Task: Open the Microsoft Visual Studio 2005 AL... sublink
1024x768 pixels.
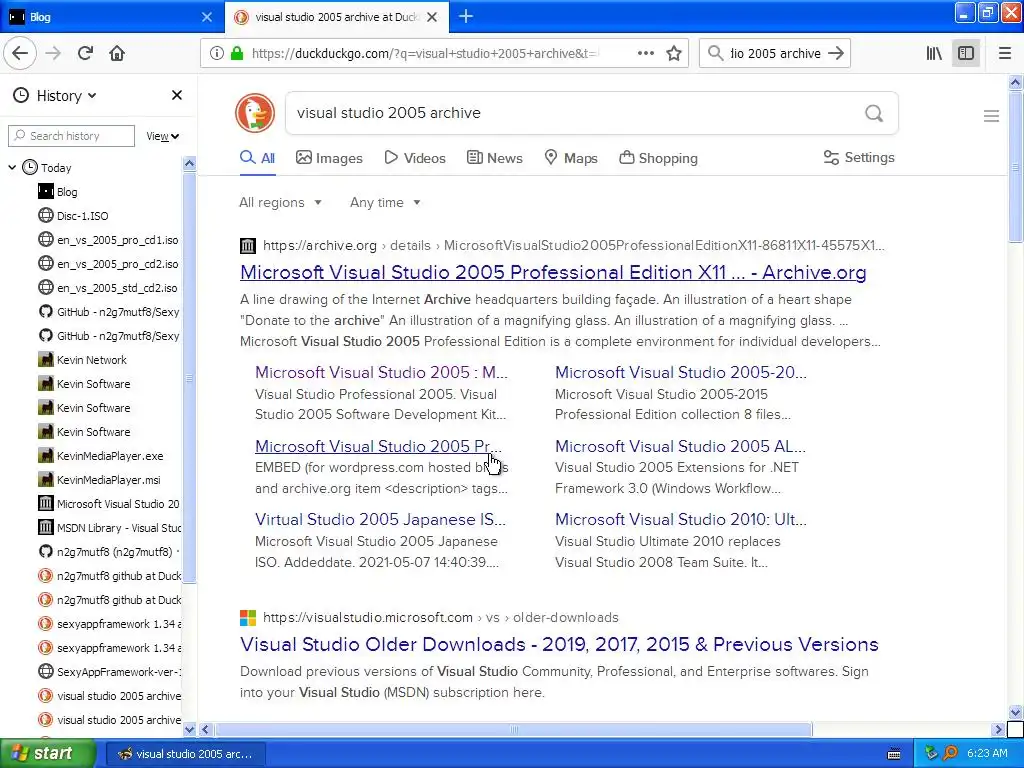Action: pos(680,446)
